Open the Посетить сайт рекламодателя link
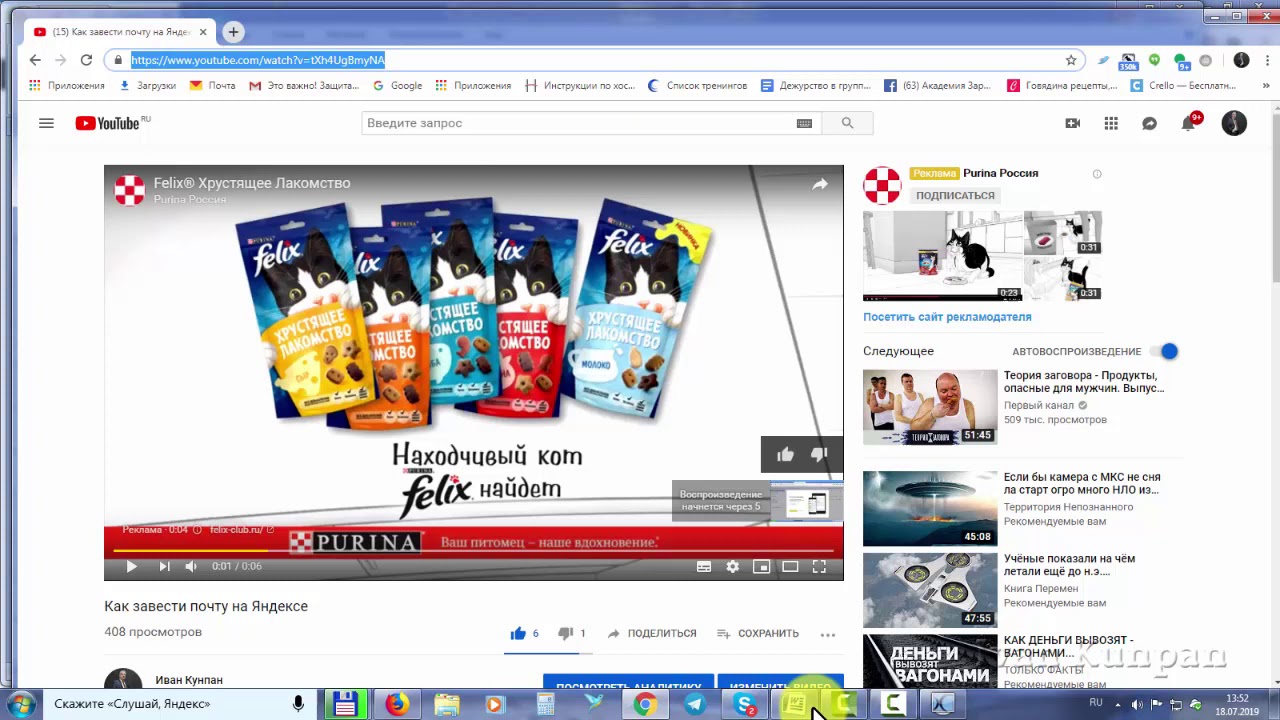This screenshot has height=720, width=1280. (947, 317)
